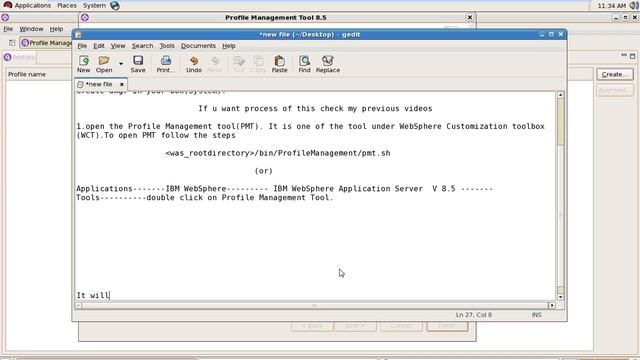Click Back button in the wizard dialog

[312, 325]
